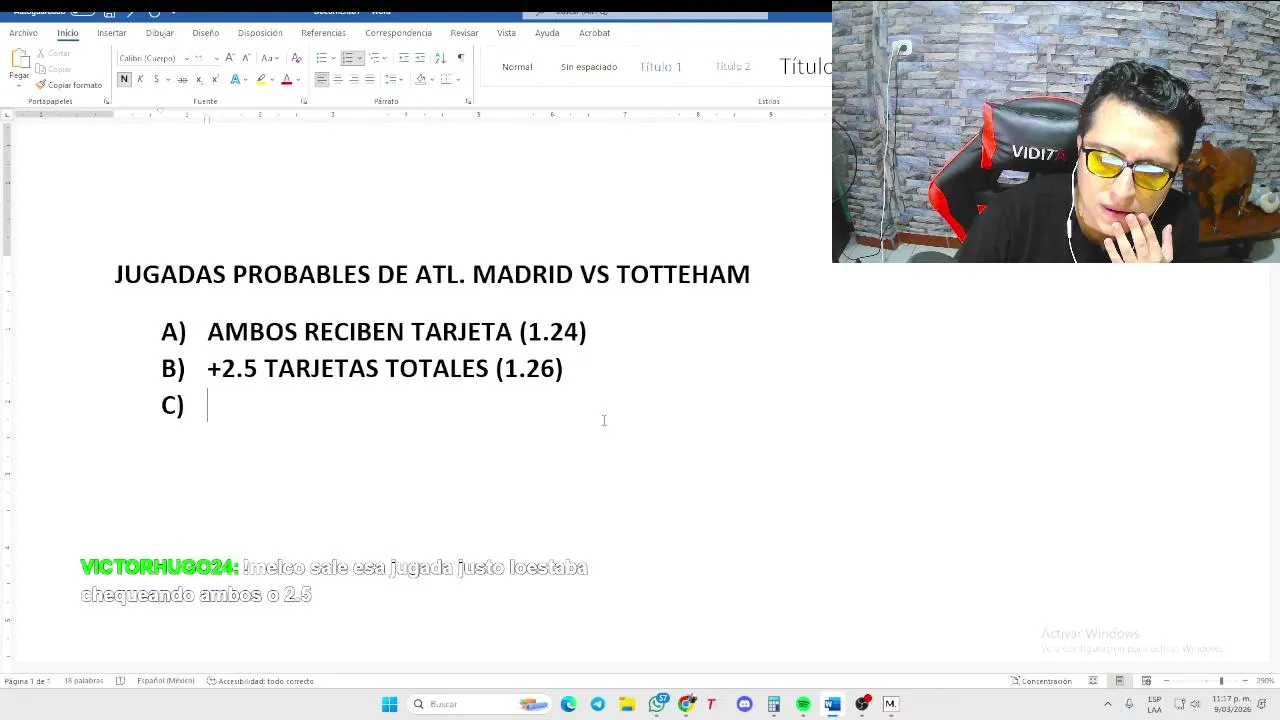This screenshot has width=1280, height=720.
Task: Toggle show paragraph marks pilcrow
Action: point(461,58)
